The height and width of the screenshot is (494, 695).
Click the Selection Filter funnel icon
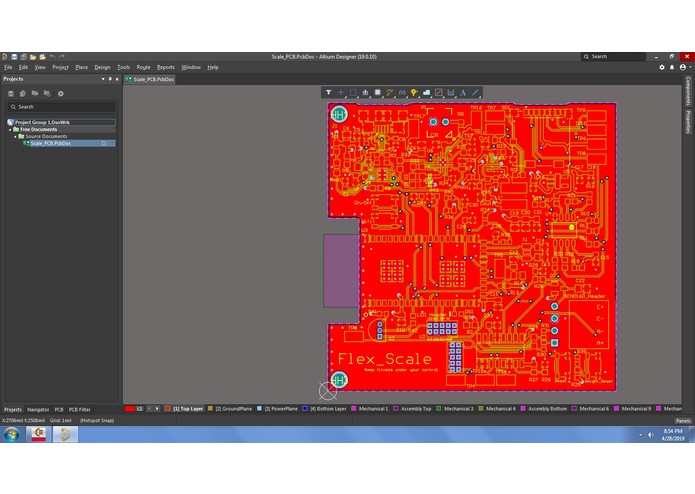pyautogui.click(x=328, y=93)
